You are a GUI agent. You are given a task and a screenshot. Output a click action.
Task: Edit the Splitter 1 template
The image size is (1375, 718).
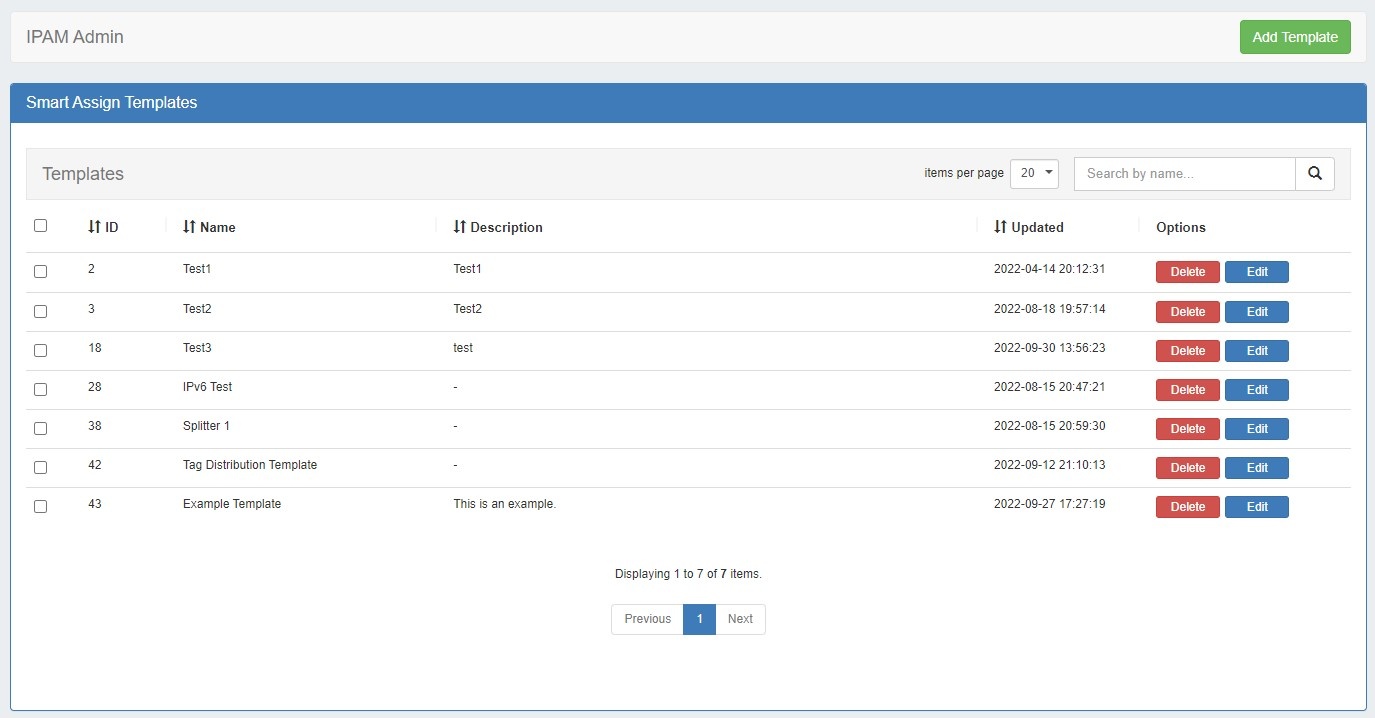click(x=1256, y=429)
